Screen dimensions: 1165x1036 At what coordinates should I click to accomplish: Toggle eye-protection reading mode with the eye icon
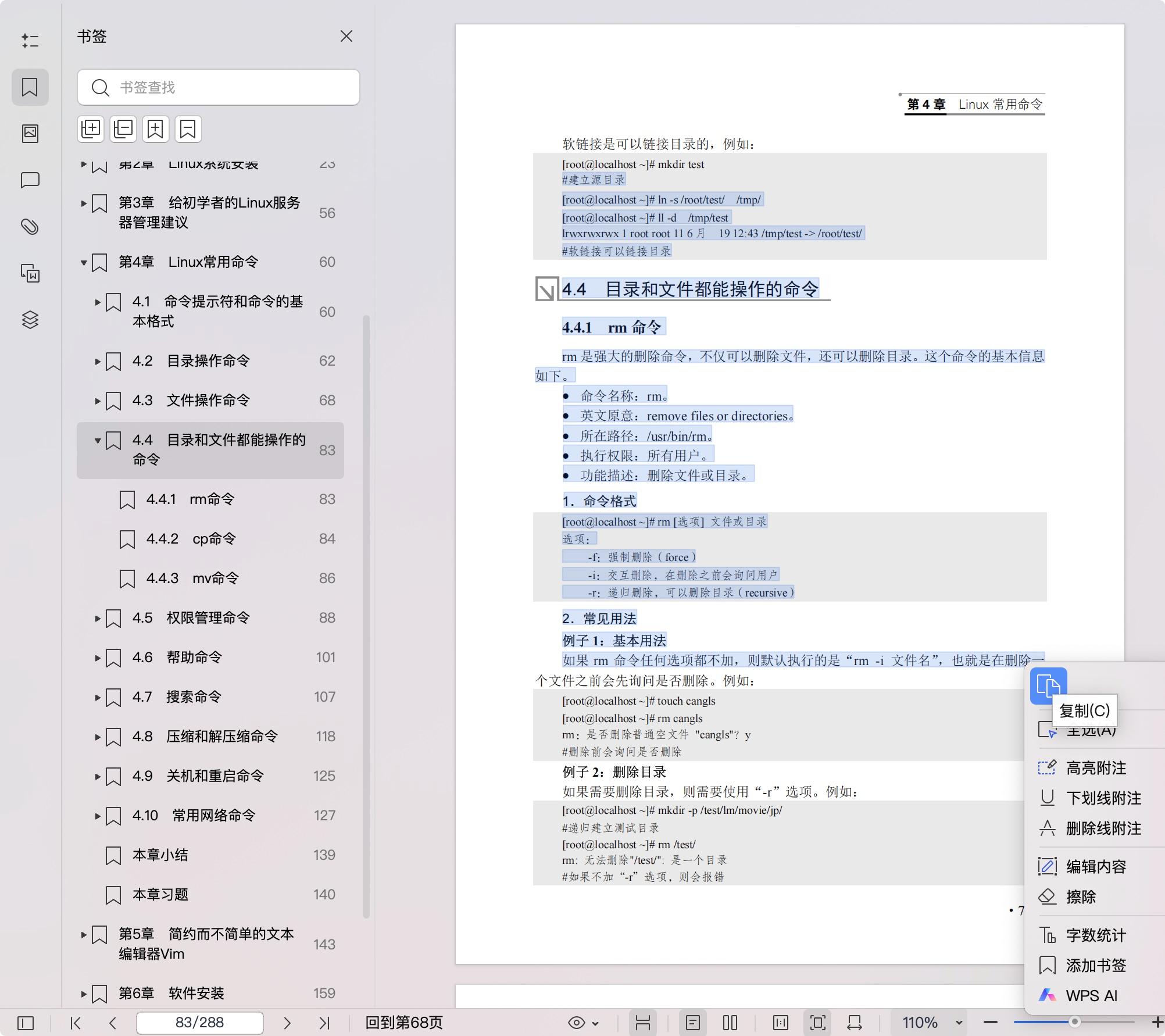pyautogui.click(x=576, y=1022)
